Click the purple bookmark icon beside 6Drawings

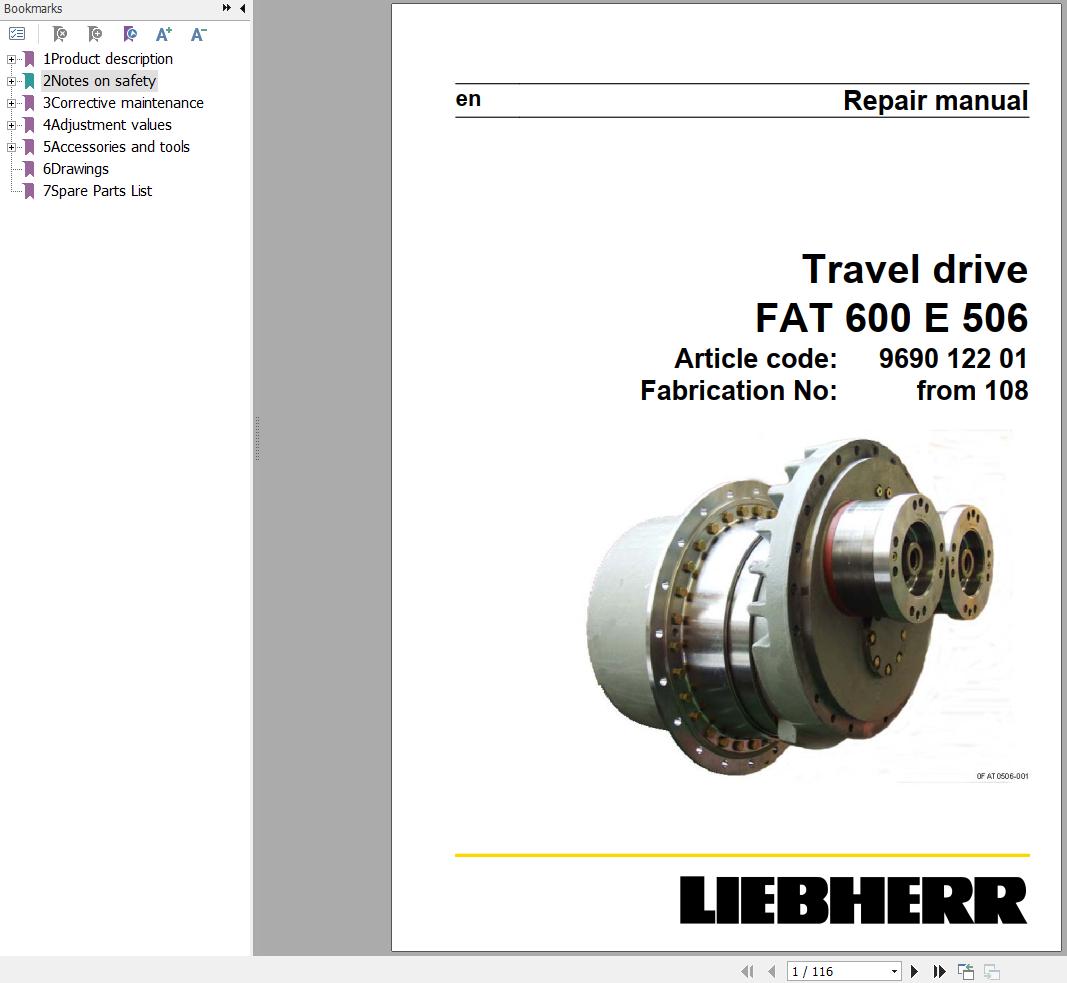(x=29, y=169)
